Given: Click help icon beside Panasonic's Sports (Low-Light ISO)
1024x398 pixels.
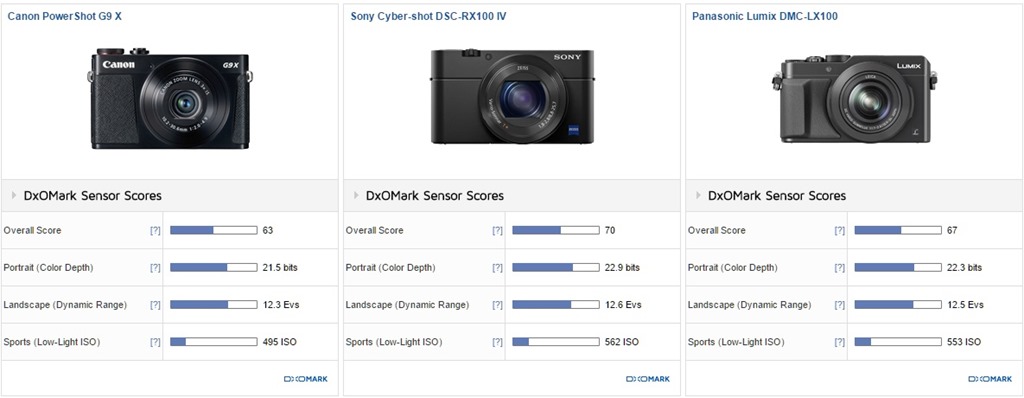Looking at the screenshot, I should point(840,342).
